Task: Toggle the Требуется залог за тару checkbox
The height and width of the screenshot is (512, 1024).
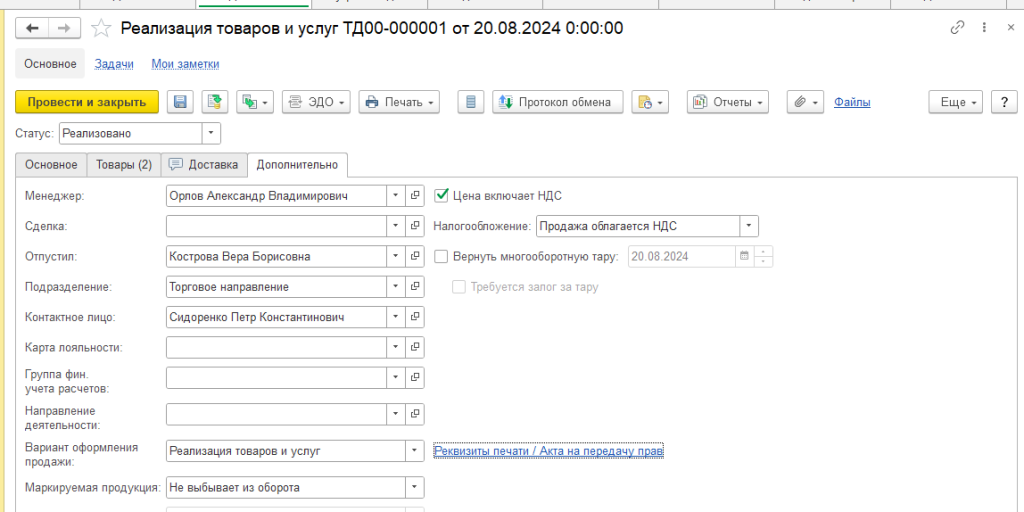Action: coord(459,287)
